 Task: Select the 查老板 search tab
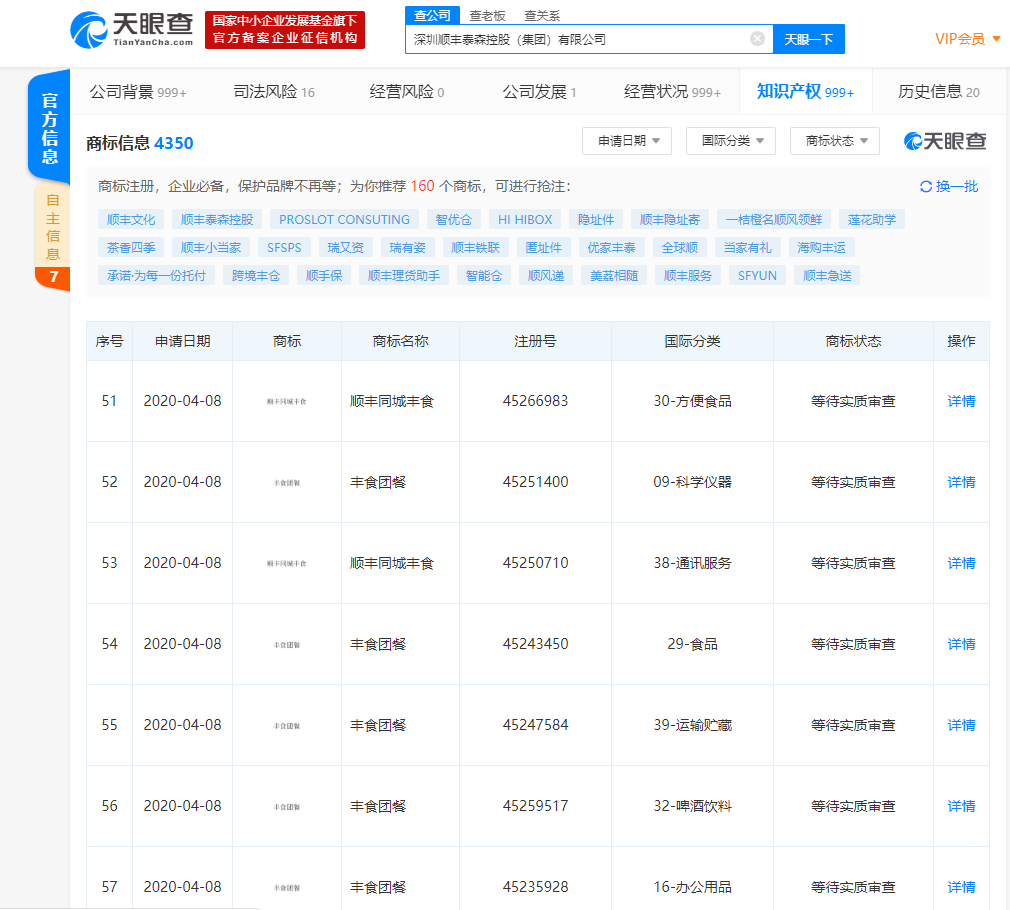coord(487,16)
